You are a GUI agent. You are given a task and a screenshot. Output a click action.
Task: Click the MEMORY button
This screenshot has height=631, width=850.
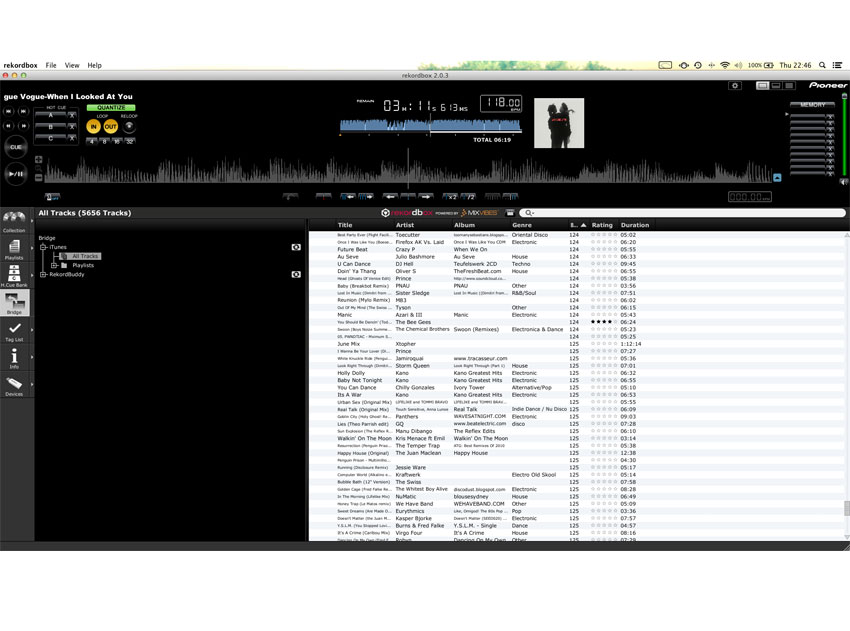tap(812, 105)
